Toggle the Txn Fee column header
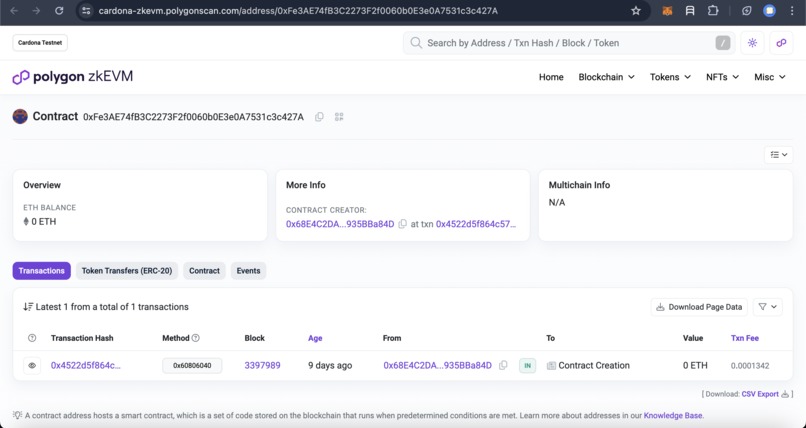This screenshot has width=806, height=428. [745, 338]
